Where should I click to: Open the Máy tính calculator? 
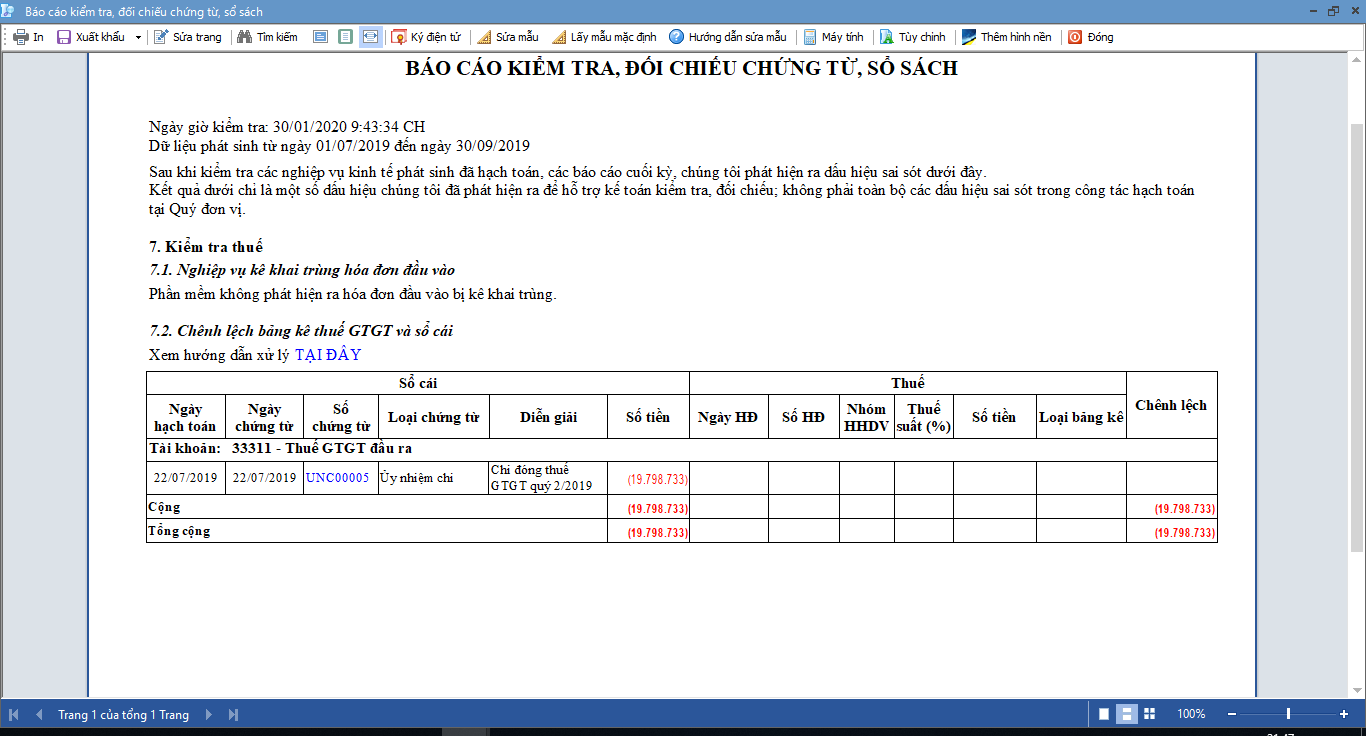[x=833, y=37]
